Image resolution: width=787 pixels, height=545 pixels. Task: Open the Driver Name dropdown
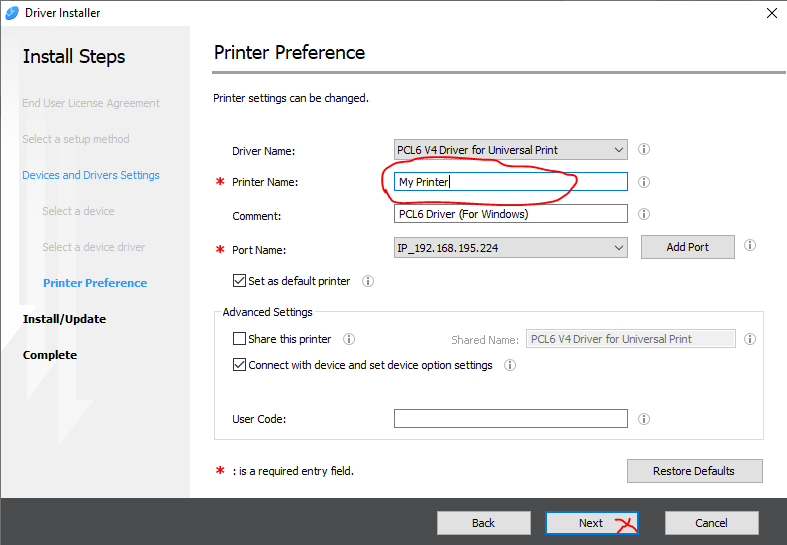pos(619,150)
